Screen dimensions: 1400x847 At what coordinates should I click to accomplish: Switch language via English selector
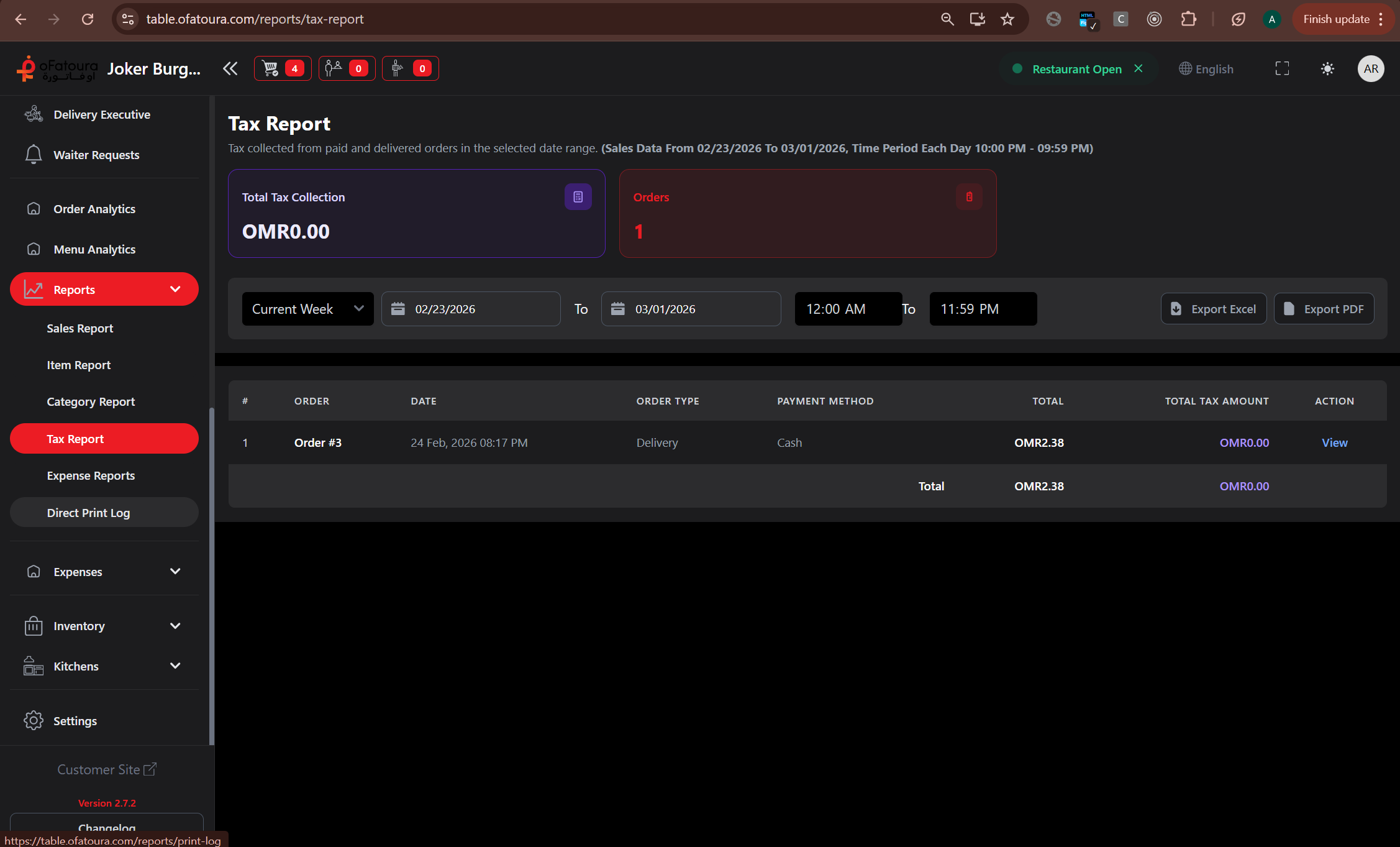coord(1206,69)
